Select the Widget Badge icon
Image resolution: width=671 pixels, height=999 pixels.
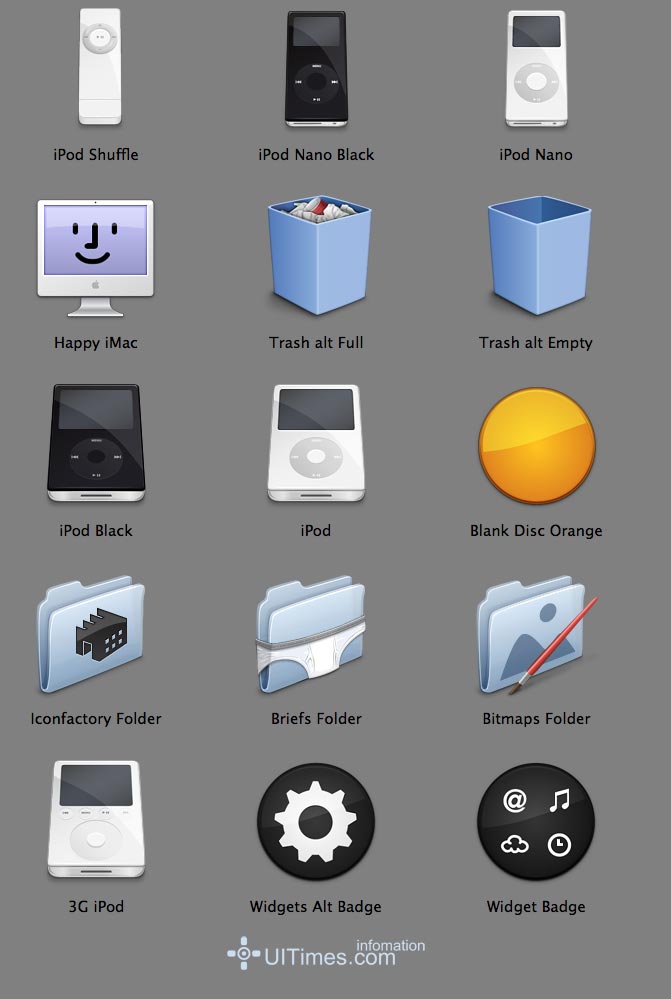[x=536, y=822]
